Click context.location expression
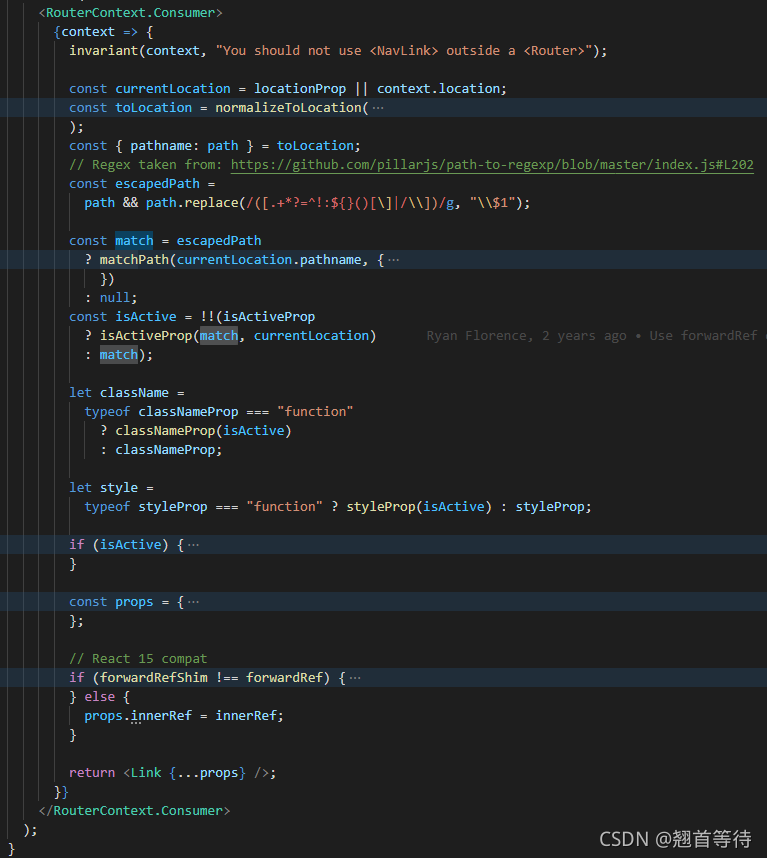 point(440,89)
